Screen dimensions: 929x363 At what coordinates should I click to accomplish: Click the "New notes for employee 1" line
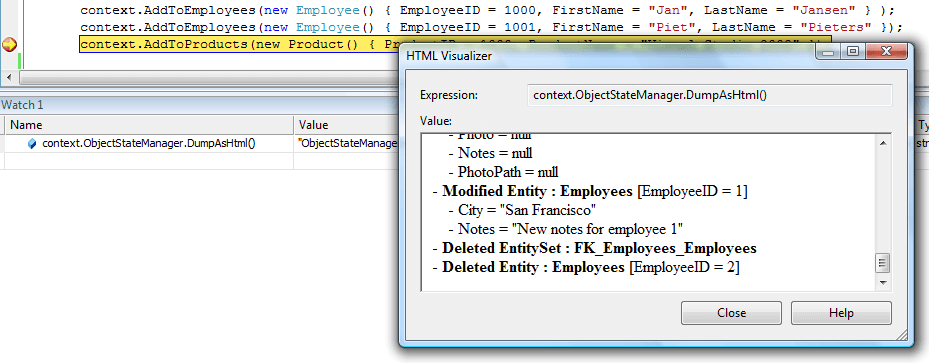click(567, 229)
